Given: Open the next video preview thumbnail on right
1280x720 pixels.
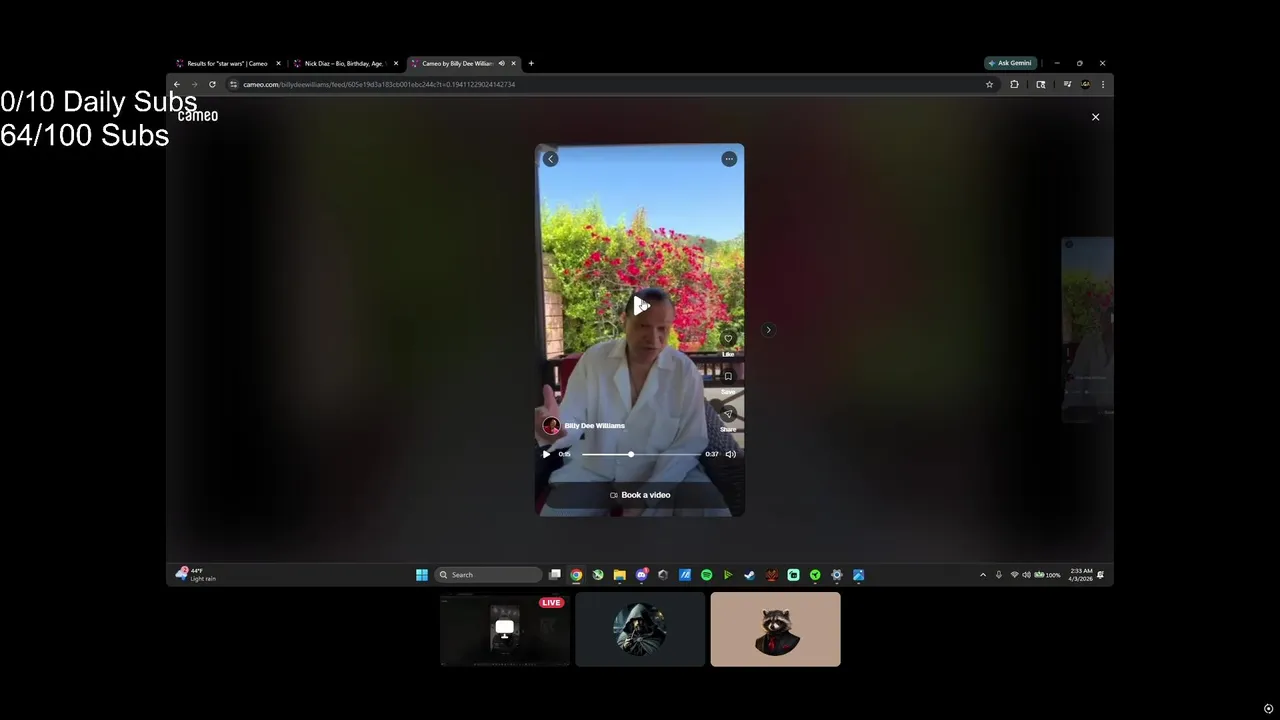Looking at the screenshot, I should (x=1087, y=330).
